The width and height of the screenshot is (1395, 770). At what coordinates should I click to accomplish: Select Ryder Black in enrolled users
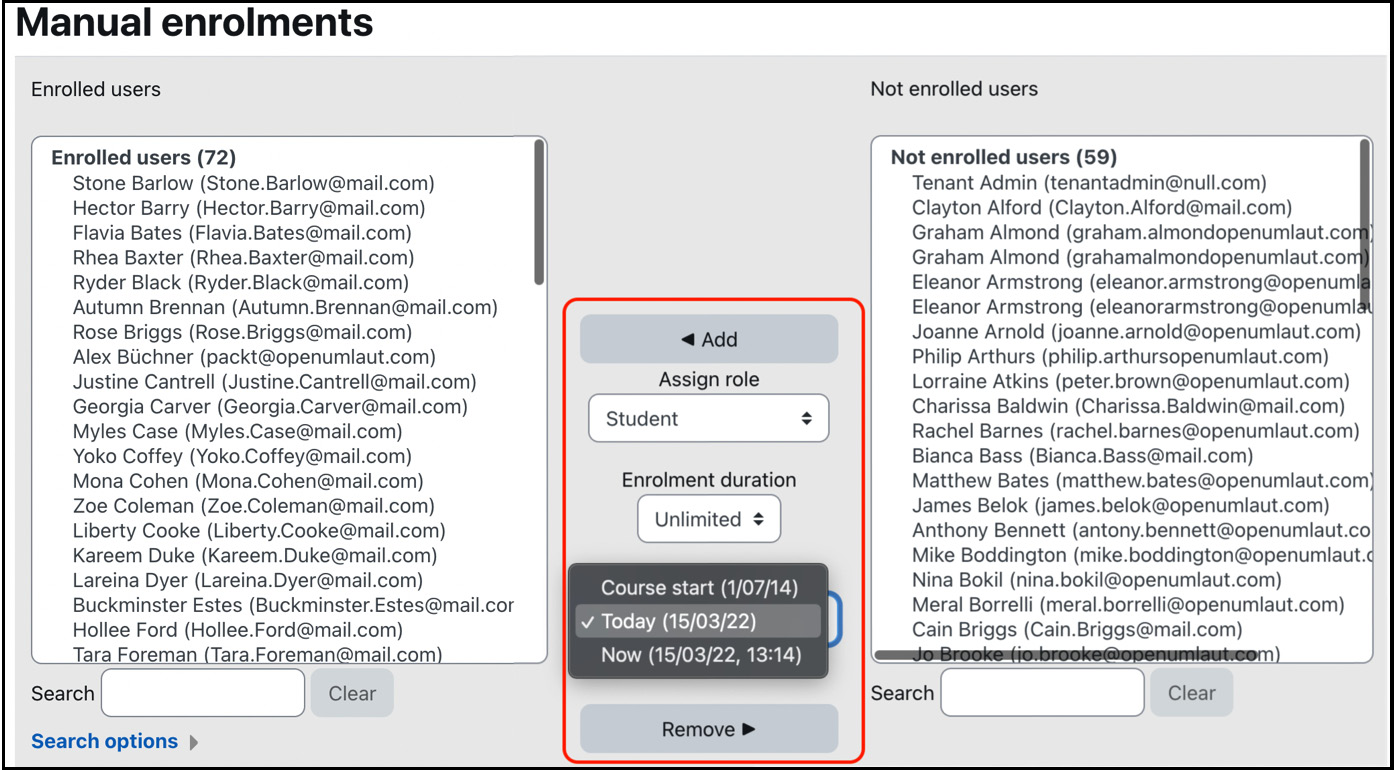point(241,283)
